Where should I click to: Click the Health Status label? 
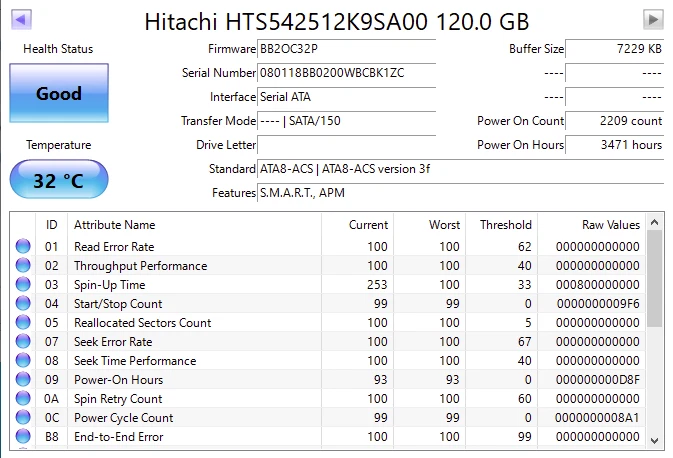58,49
